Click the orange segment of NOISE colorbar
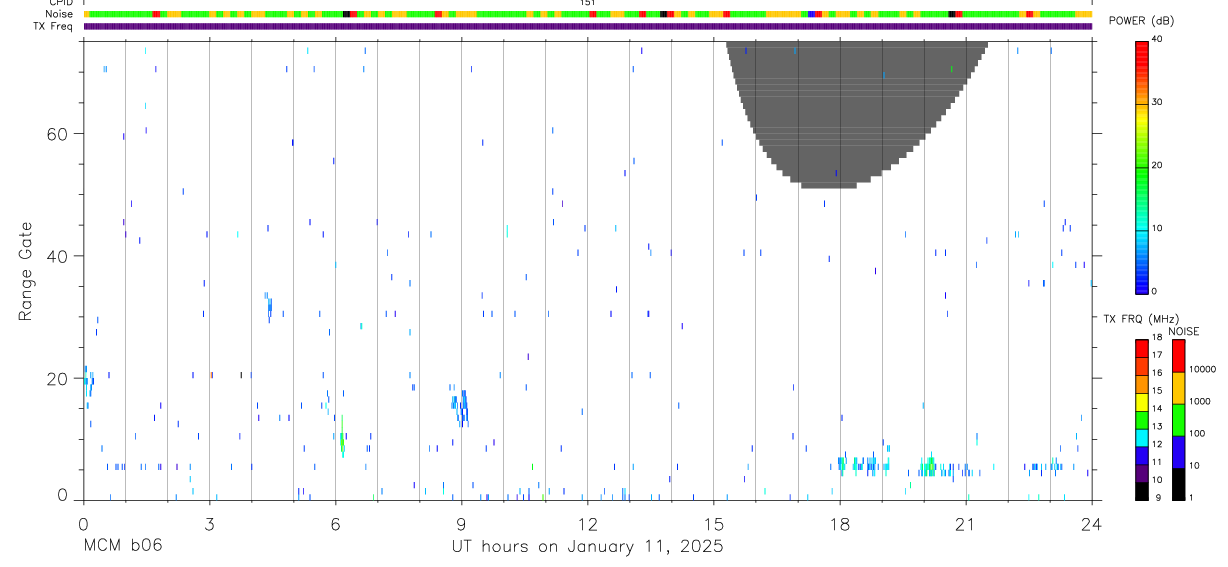The image size is (1228, 567). (x=1178, y=388)
